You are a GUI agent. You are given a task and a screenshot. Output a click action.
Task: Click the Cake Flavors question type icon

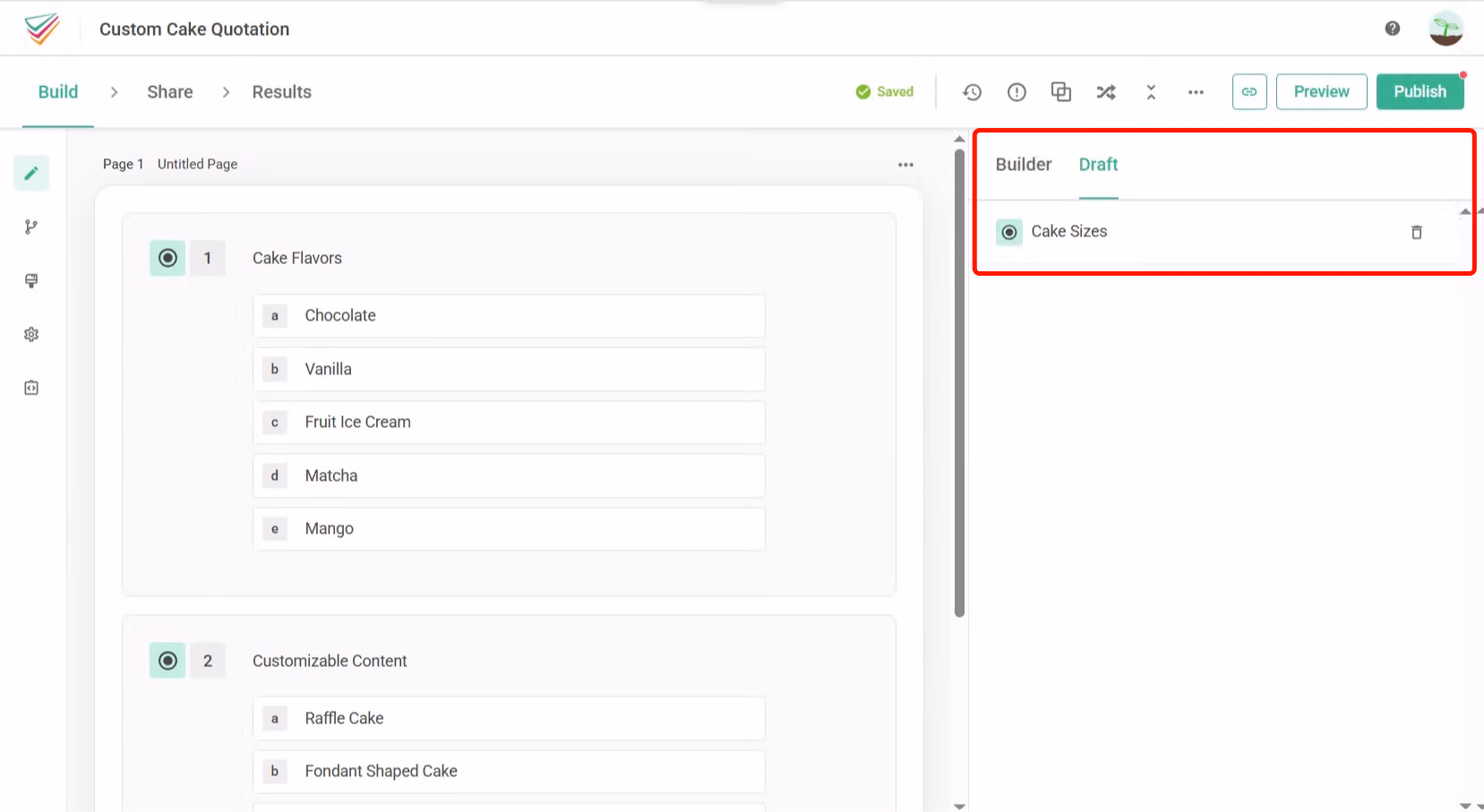[167, 258]
